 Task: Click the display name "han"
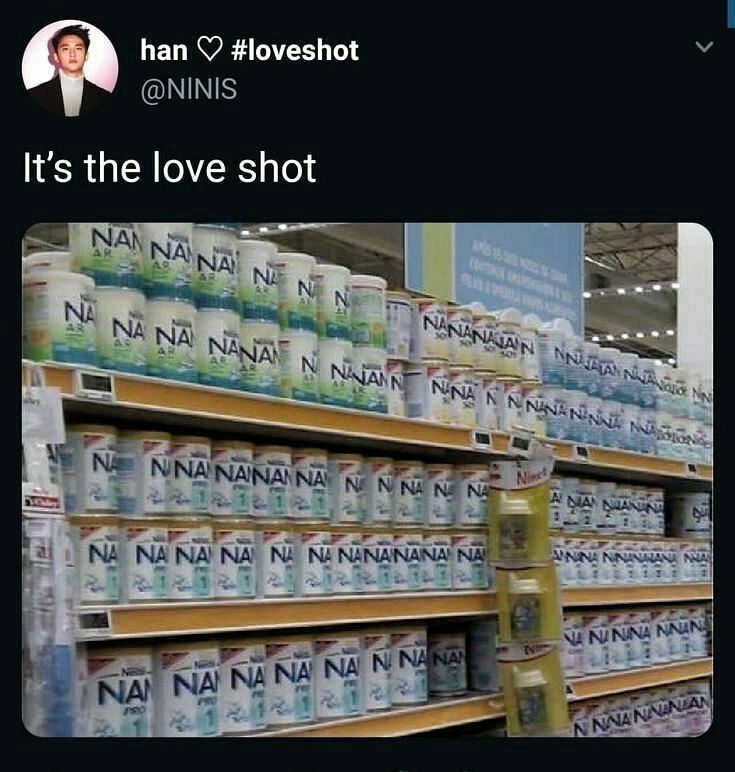click(164, 50)
